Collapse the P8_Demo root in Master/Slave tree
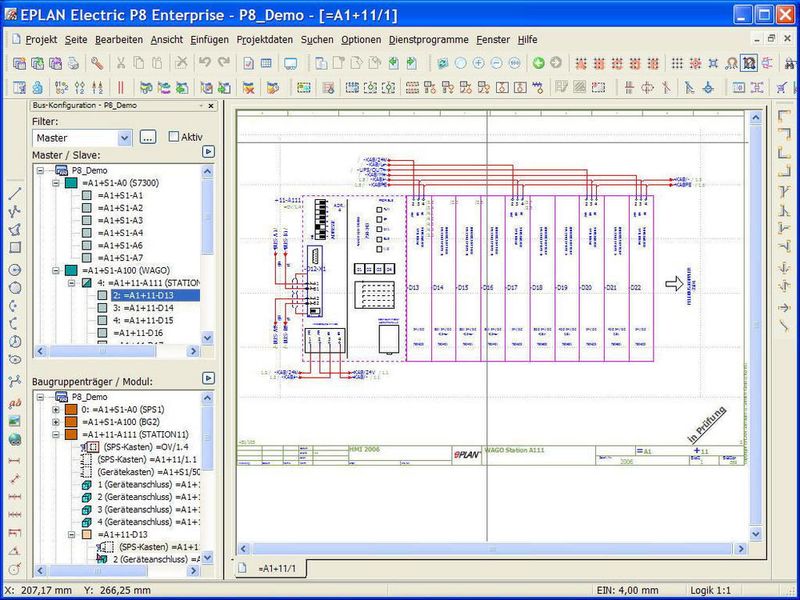 click(40, 170)
